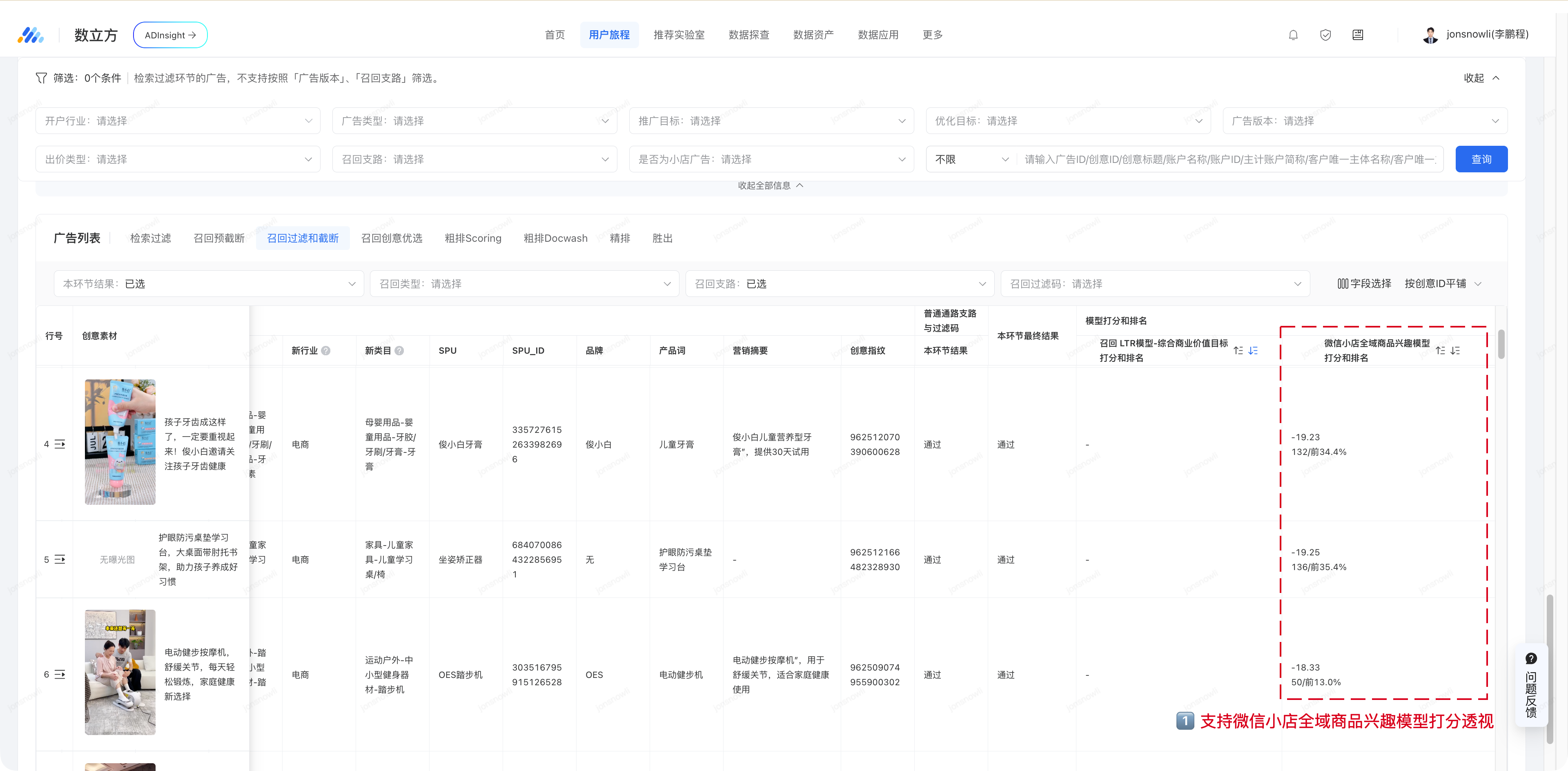
Task: Open 开户行业 dropdown
Action: (178, 120)
